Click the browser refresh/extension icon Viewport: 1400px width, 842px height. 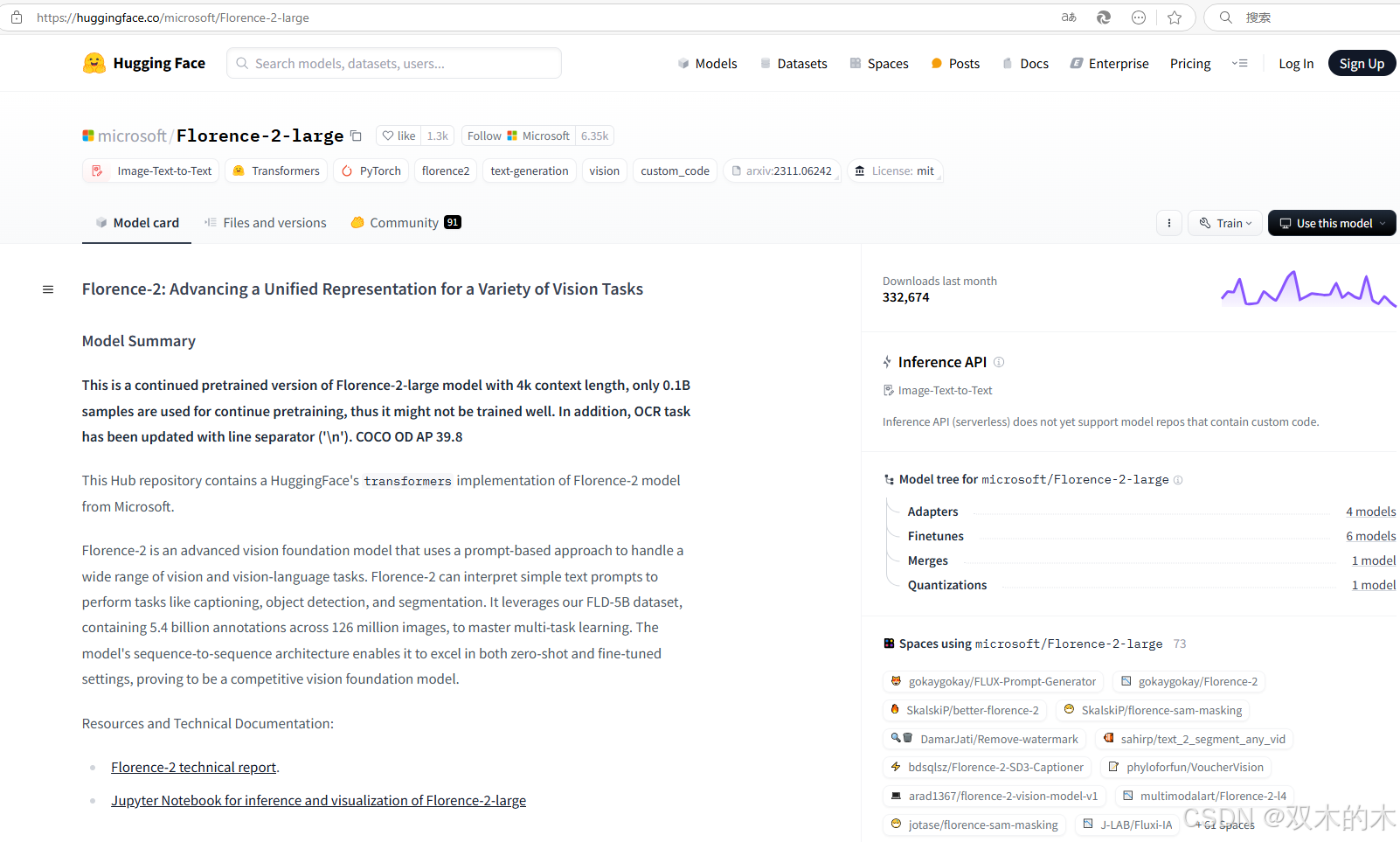pyautogui.click(x=1104, y=17)
